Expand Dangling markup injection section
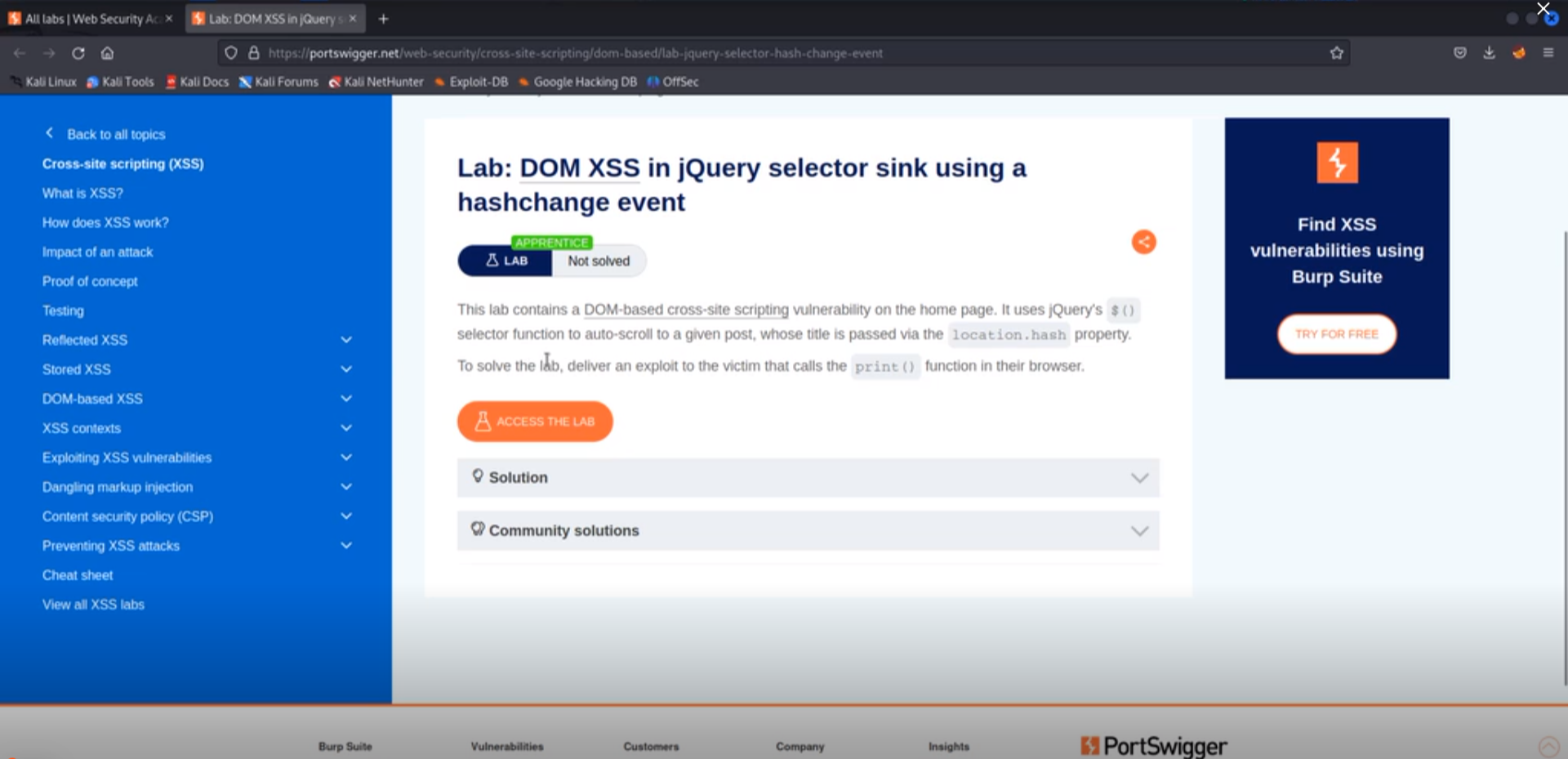 click(x=345, y=487)
